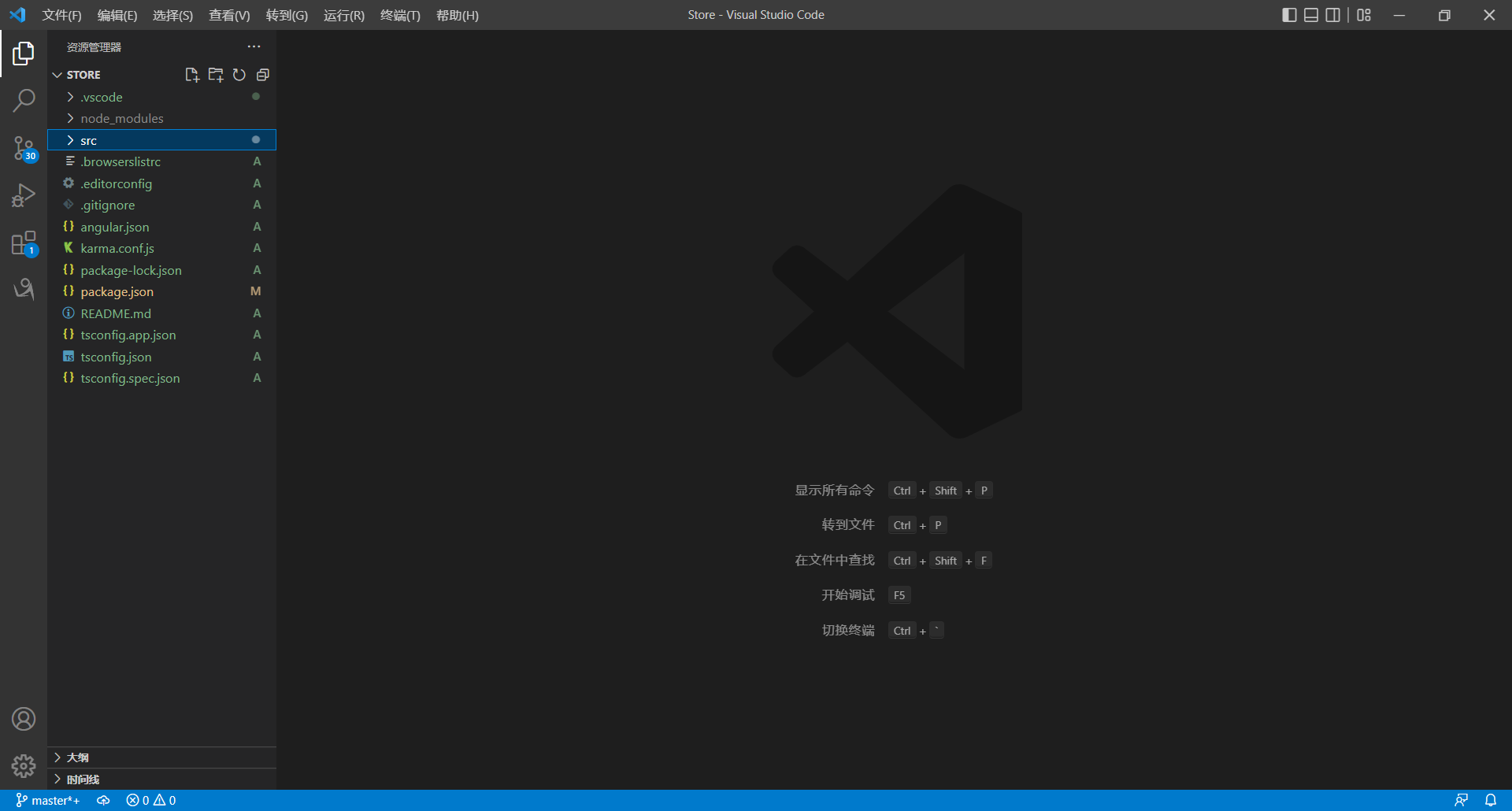Image resolution: width=1512 pixels, height=811 pixels.
Task: Expand the src folder
Action: pyautogui.click(x=161, y=140)
